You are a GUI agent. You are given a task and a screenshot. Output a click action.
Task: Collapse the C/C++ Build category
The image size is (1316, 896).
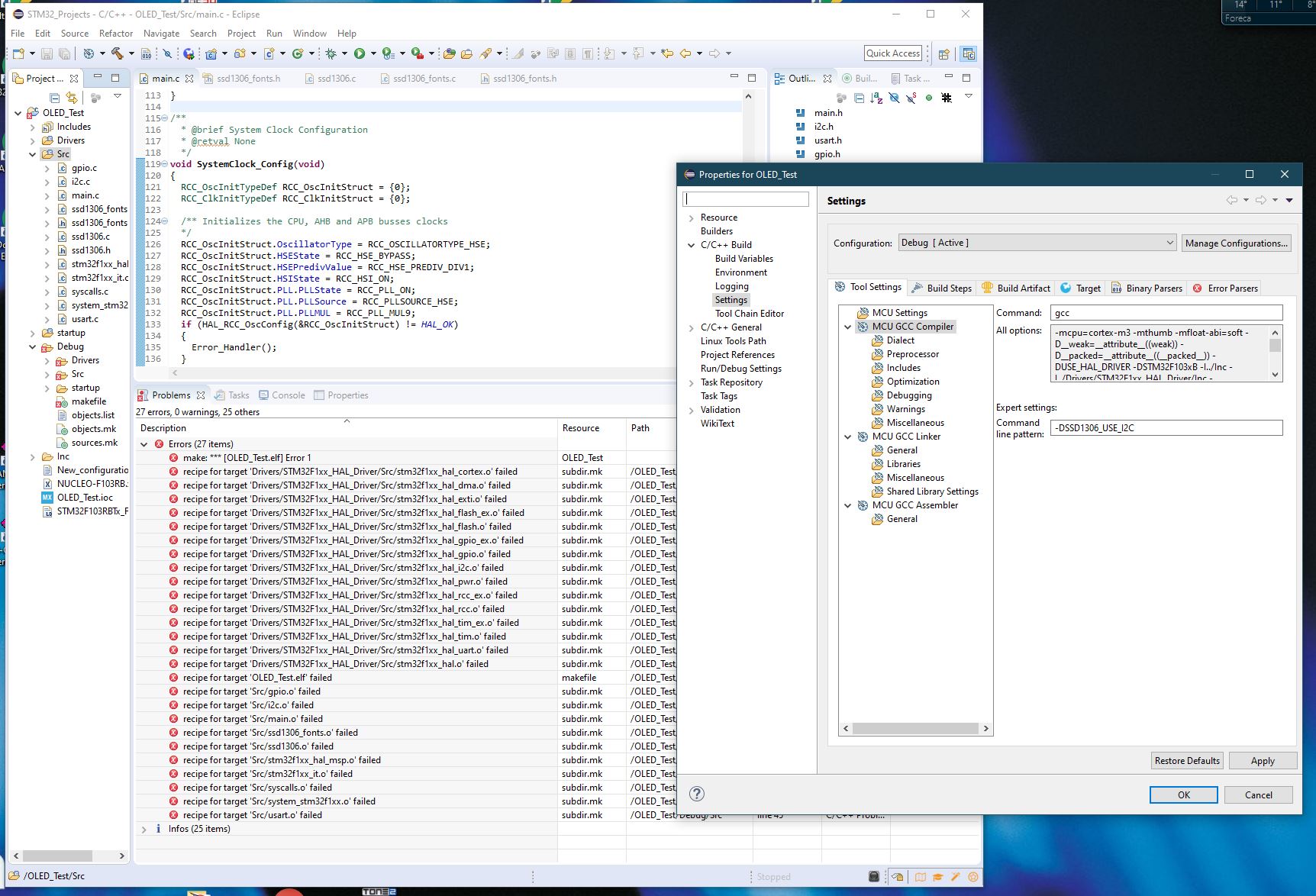point(692,245)
